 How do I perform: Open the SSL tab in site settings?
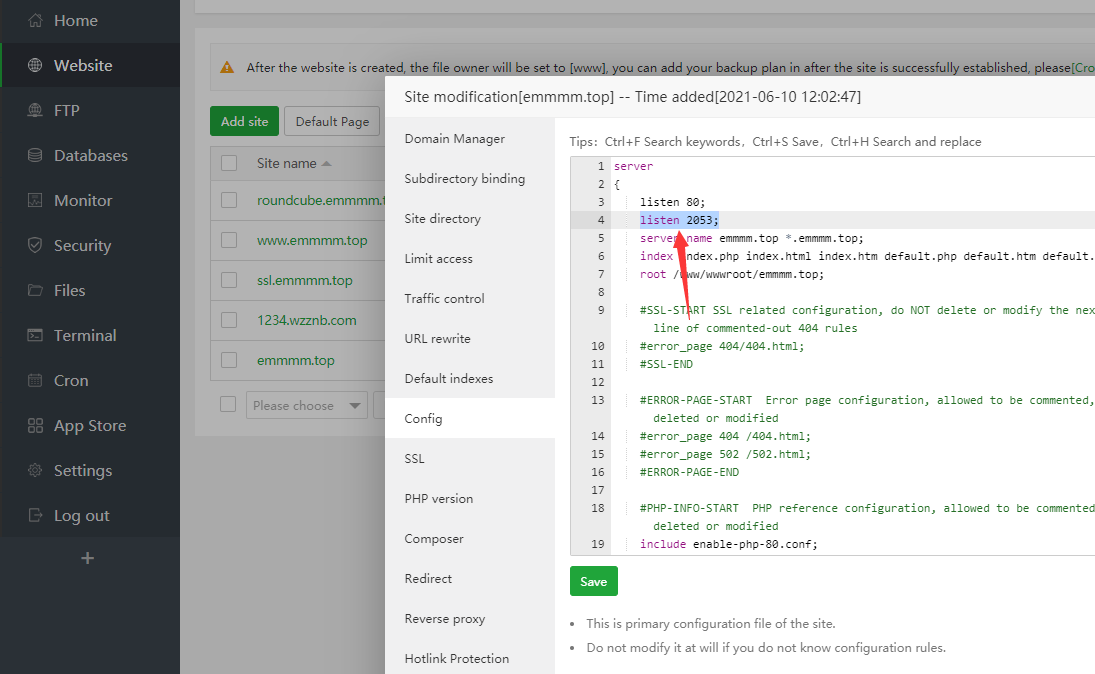(x=414, y=458)
